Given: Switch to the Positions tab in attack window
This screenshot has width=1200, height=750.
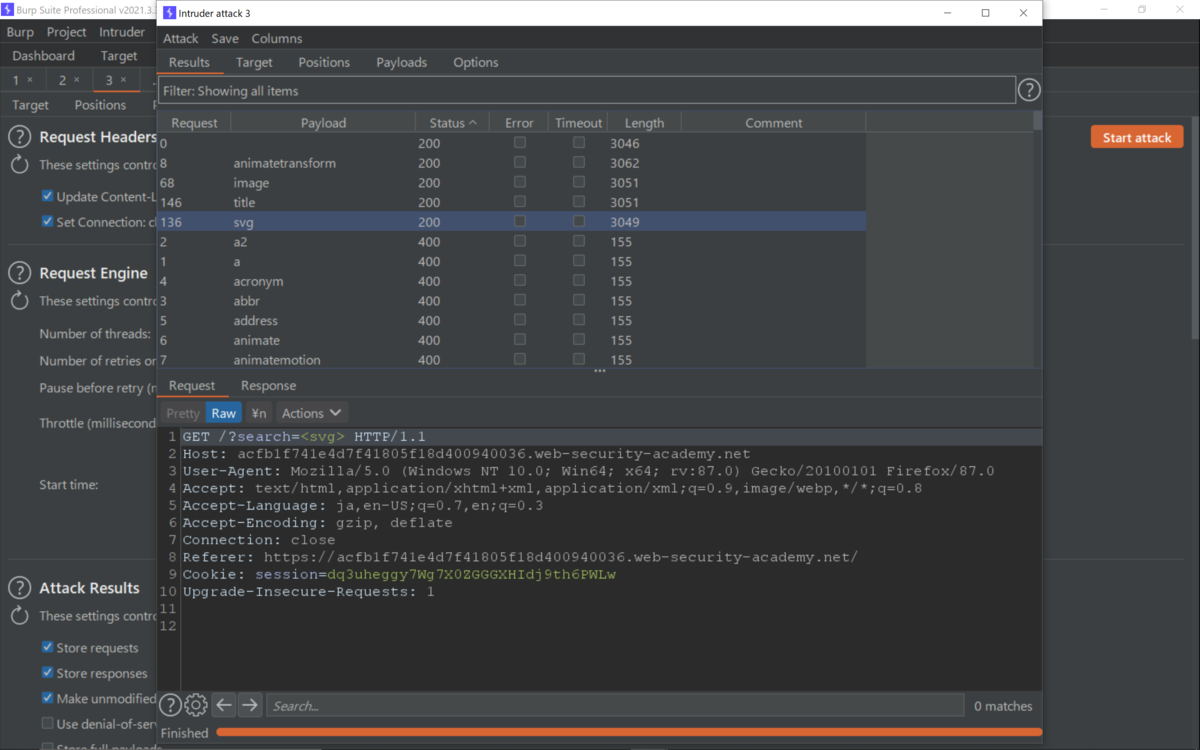Looking at the screenshot, I should coord(324,62).
